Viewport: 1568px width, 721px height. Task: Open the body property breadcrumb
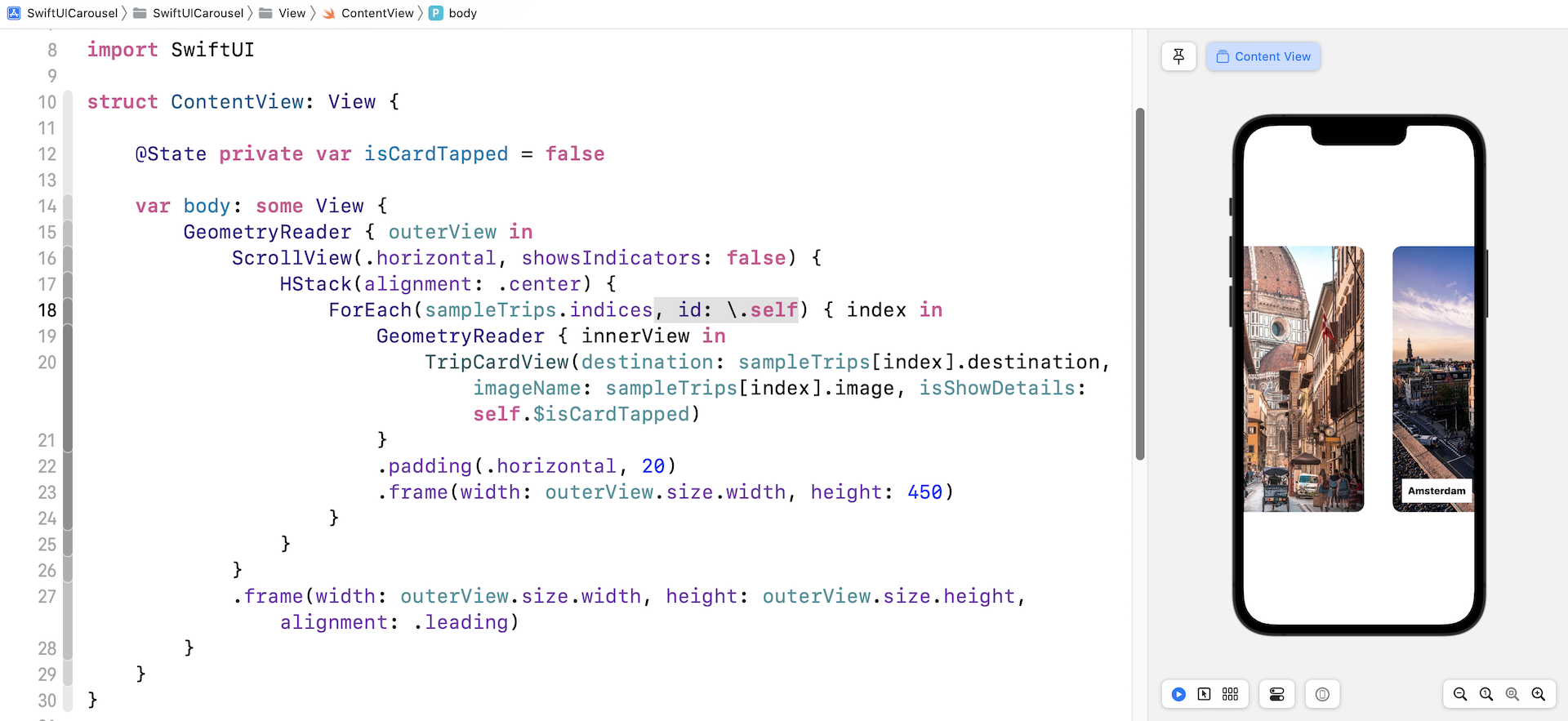click(x=453, y=13)
